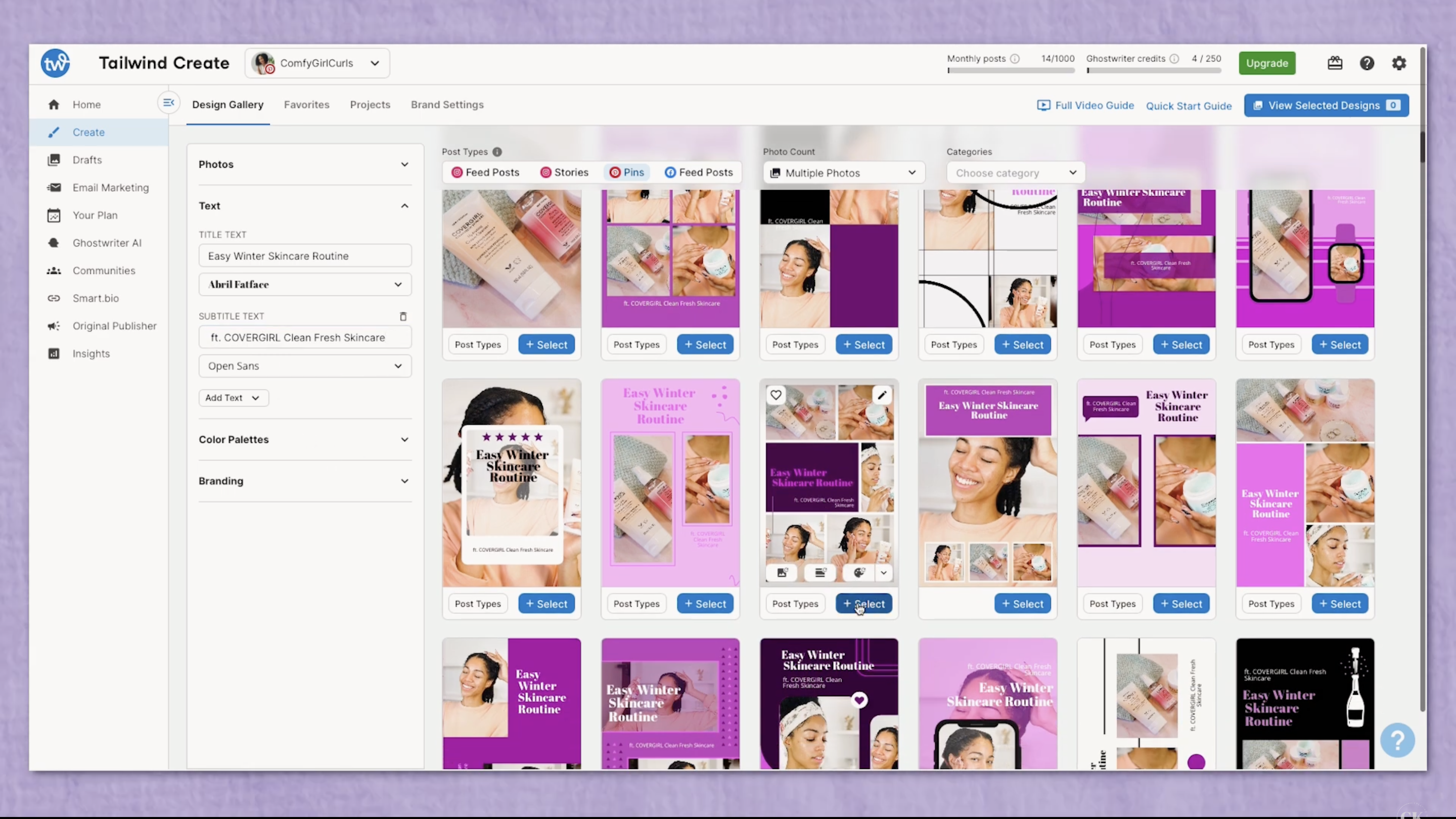Open the help question mark in header
The image size is (1456, 819).
(1367, 63)
